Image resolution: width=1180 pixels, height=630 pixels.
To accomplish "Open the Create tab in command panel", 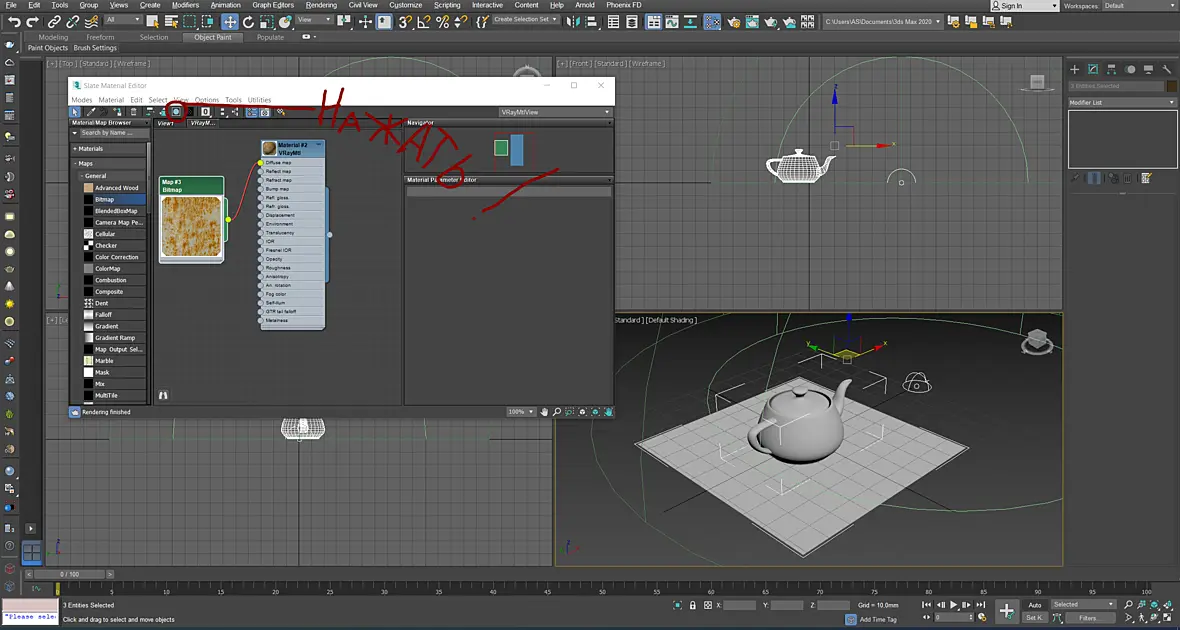I will (x=1075, y=69).
